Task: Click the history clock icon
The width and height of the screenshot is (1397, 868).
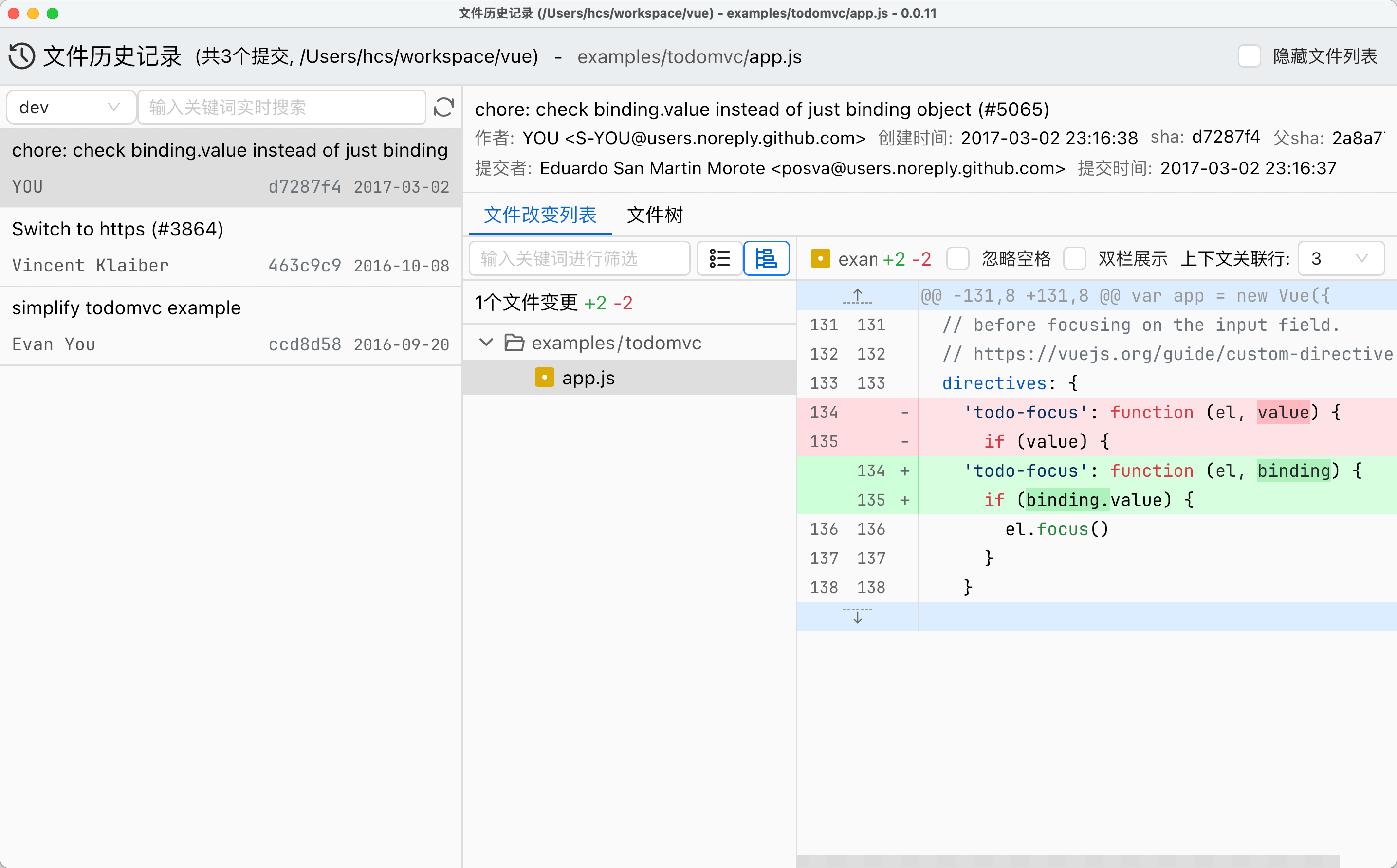Action: point(22,56)
